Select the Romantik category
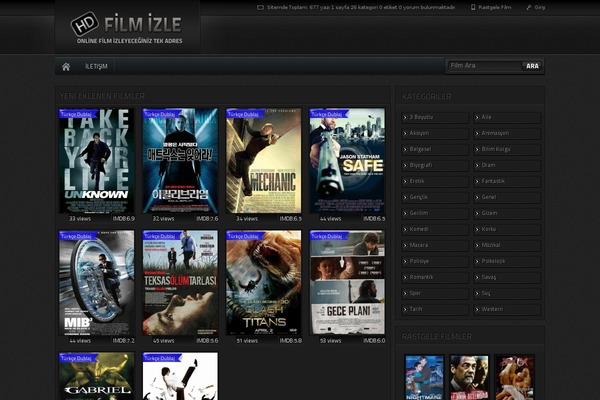This screenshot has width=600, height=400. click(x=435, y=277)
